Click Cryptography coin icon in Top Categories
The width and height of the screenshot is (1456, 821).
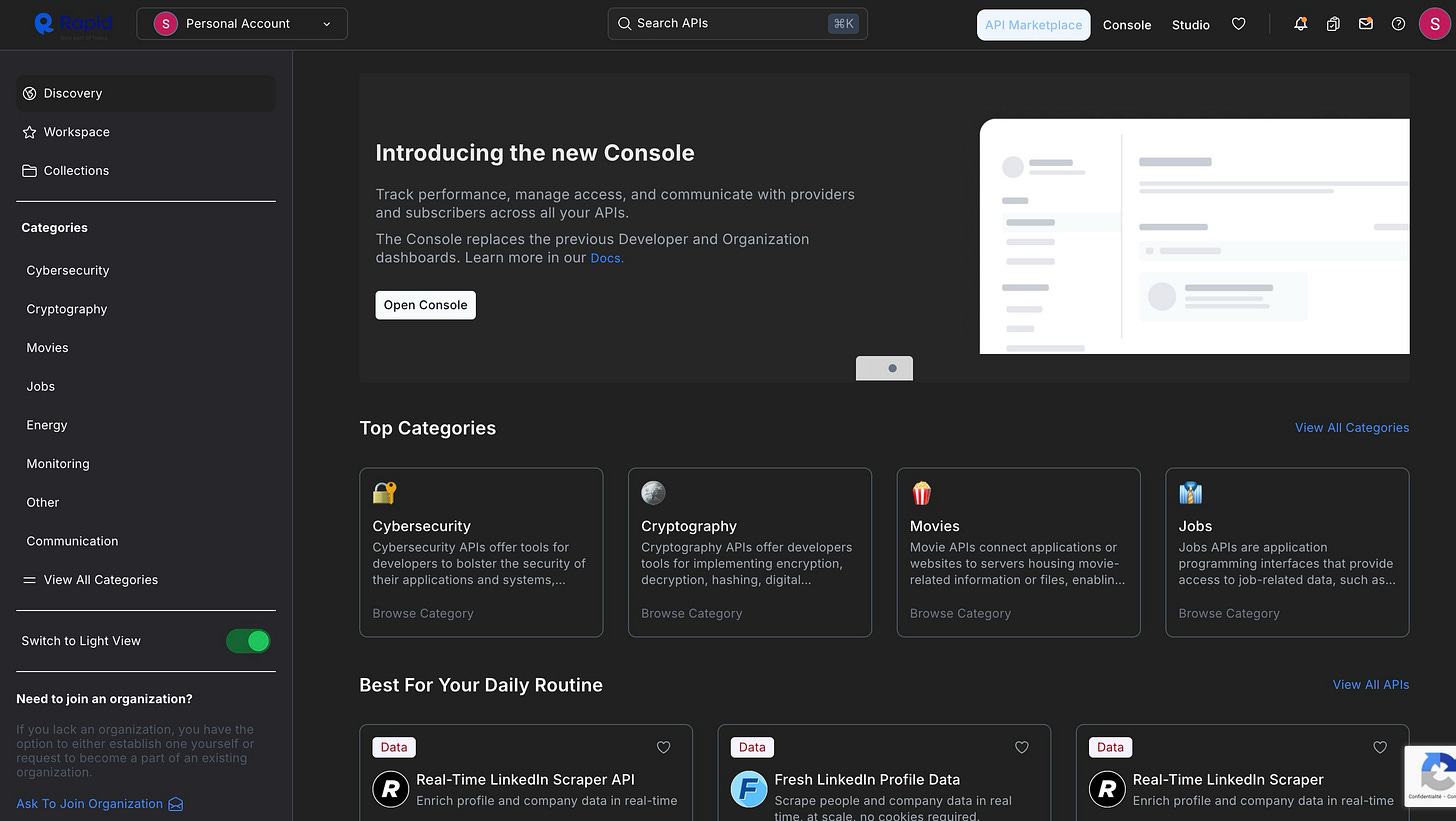click(653, 493)
